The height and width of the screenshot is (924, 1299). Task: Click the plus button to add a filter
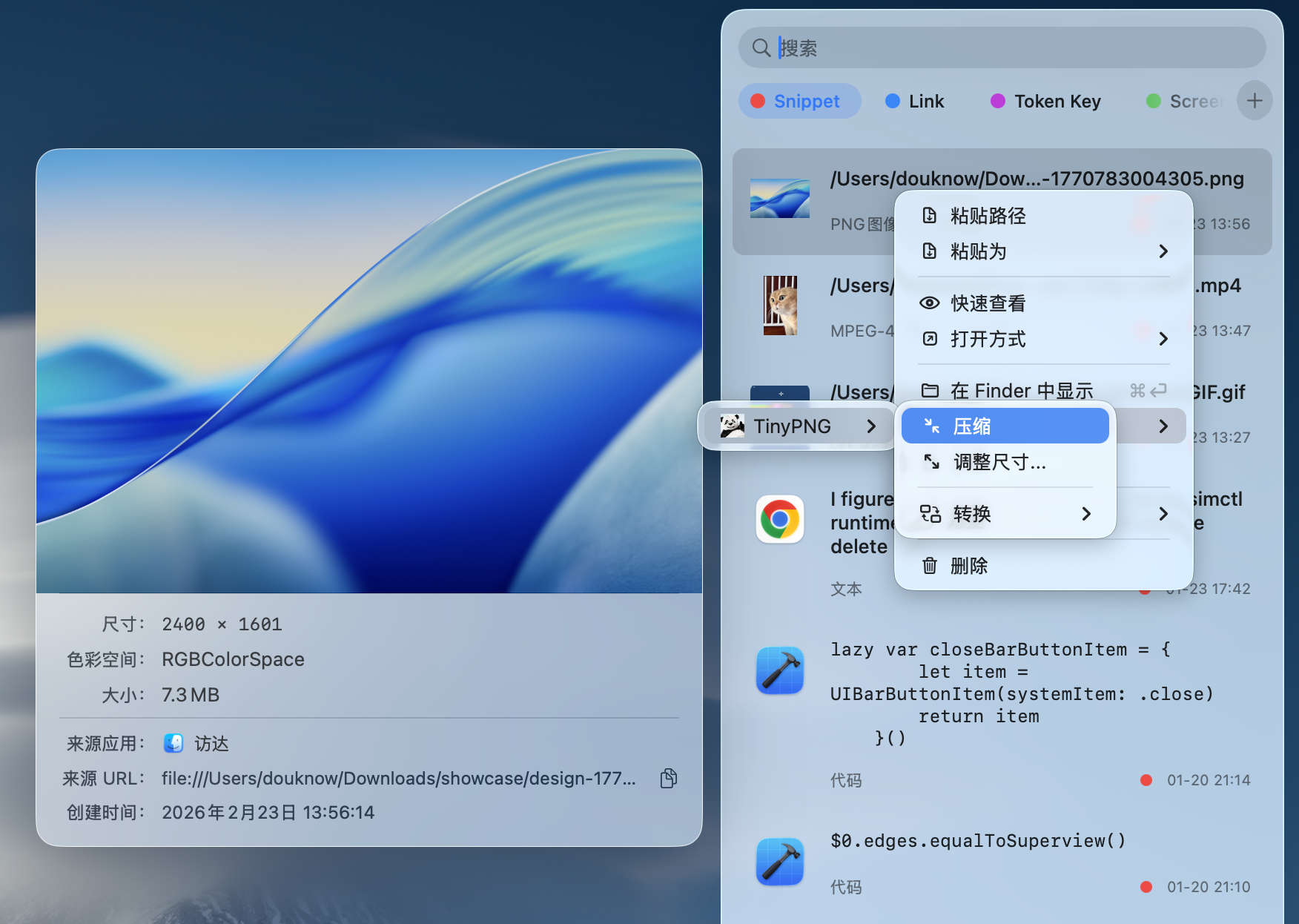(1254, 101)
